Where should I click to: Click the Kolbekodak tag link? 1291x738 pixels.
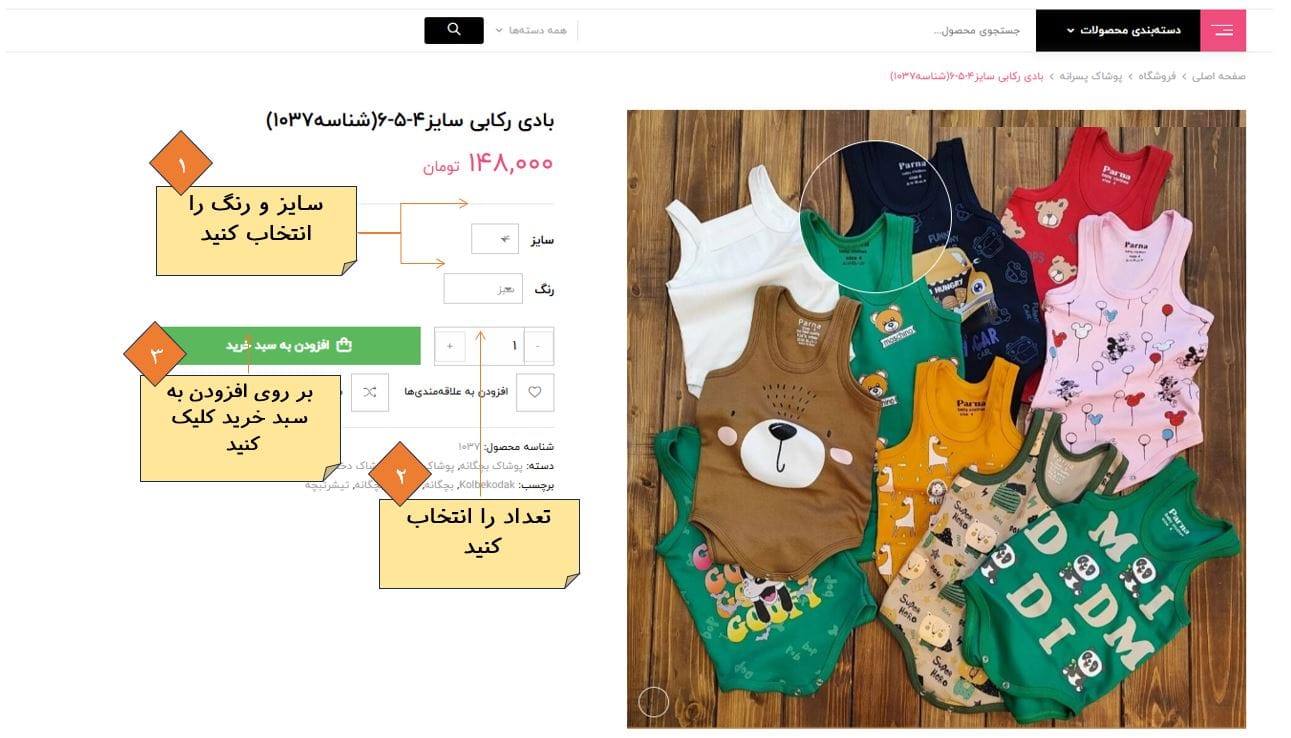pyautogui.click(x=487, y=485)
